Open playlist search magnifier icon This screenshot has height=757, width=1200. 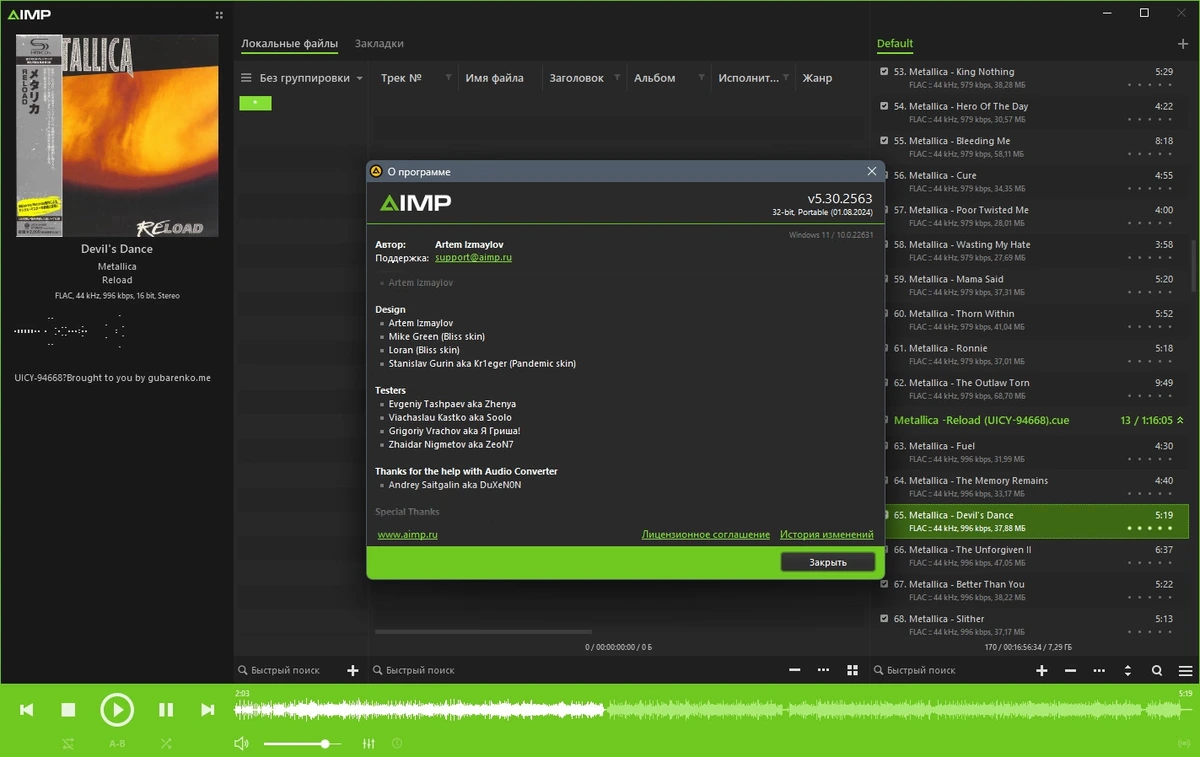pyautogui.click(x=1157, y=670)
